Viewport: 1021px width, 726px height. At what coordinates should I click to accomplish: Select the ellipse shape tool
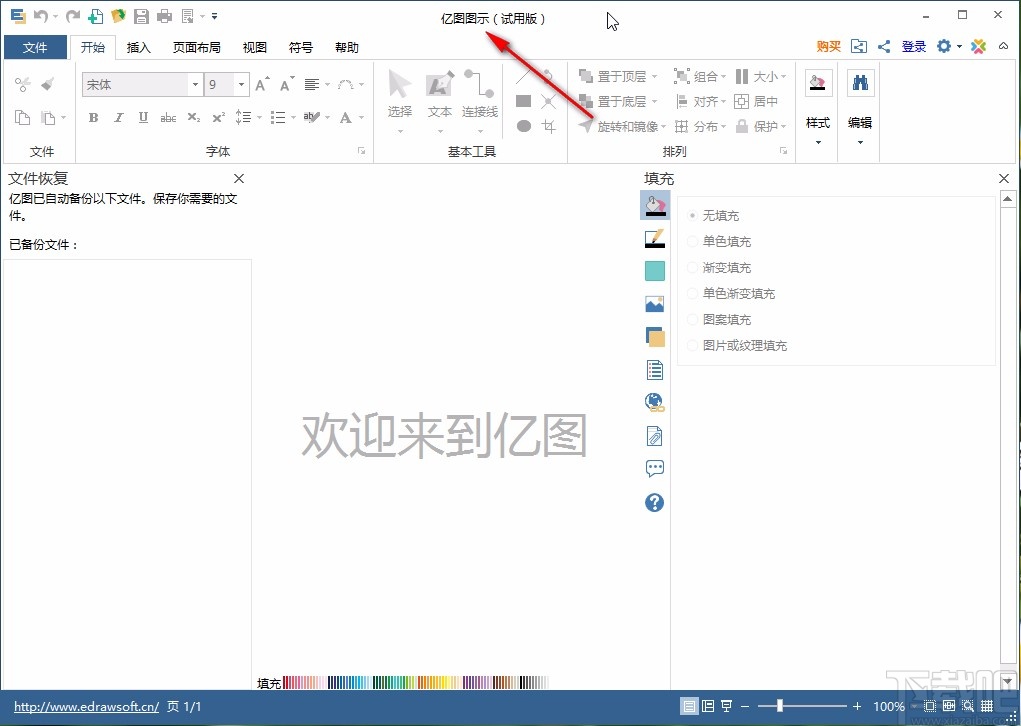click(524, 126)
